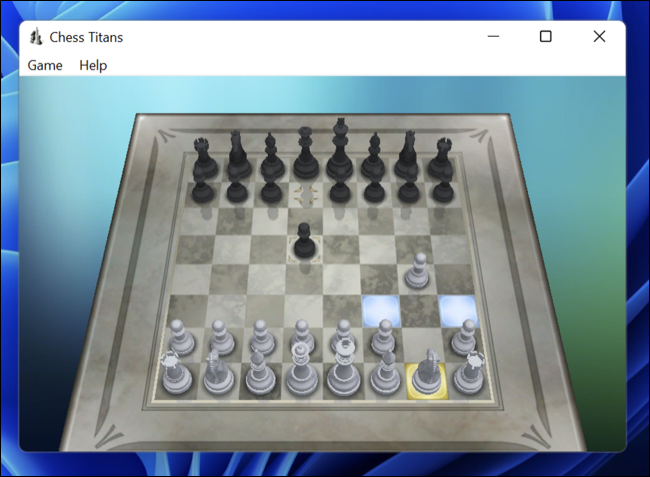Click black pawn on f7
Image resolution: width=650 pixels, height=477 pixels.
pyautogui.click(x=374, y=189)
